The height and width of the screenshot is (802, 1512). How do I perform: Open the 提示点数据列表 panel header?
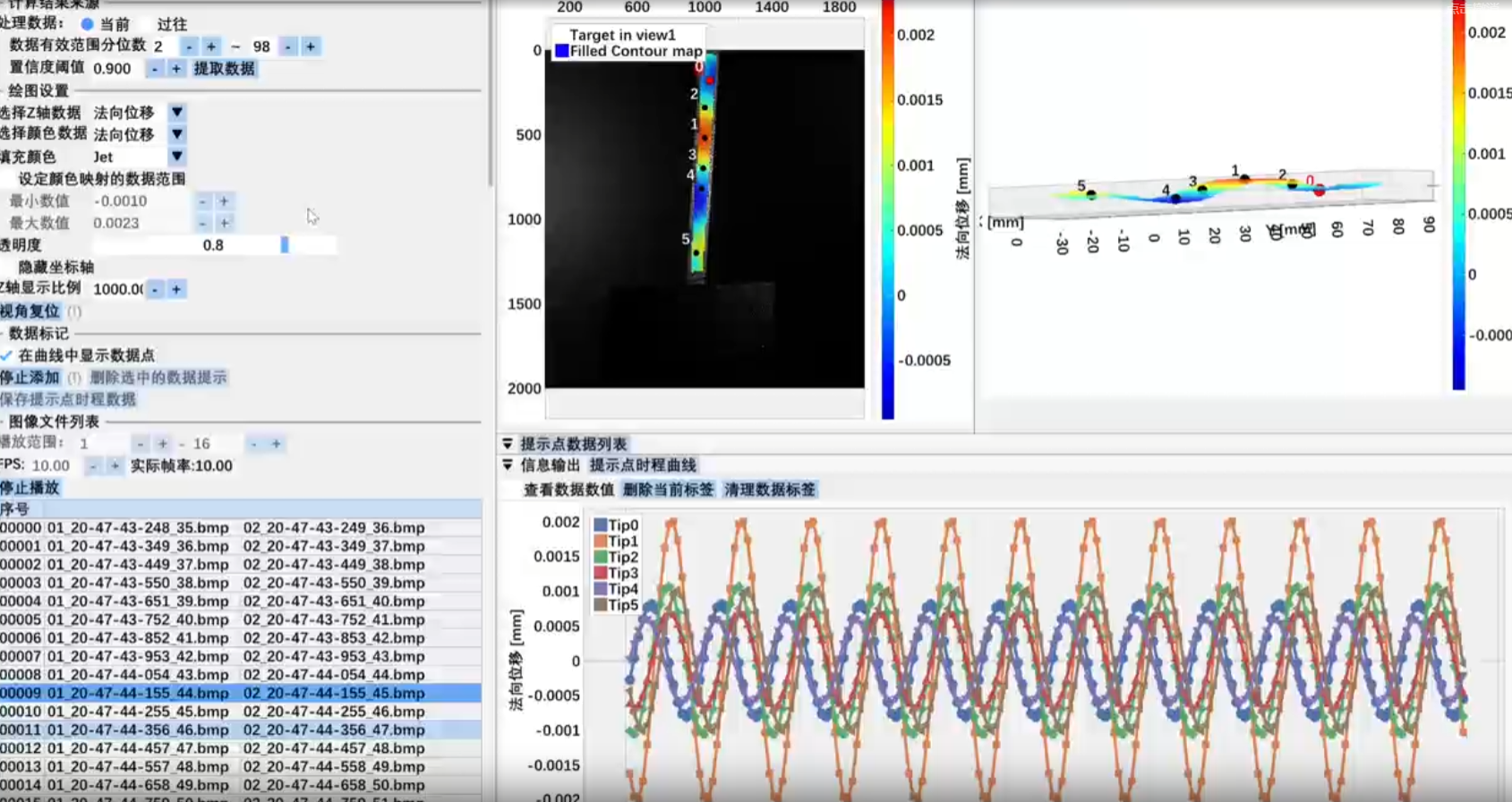coord(574,444)
